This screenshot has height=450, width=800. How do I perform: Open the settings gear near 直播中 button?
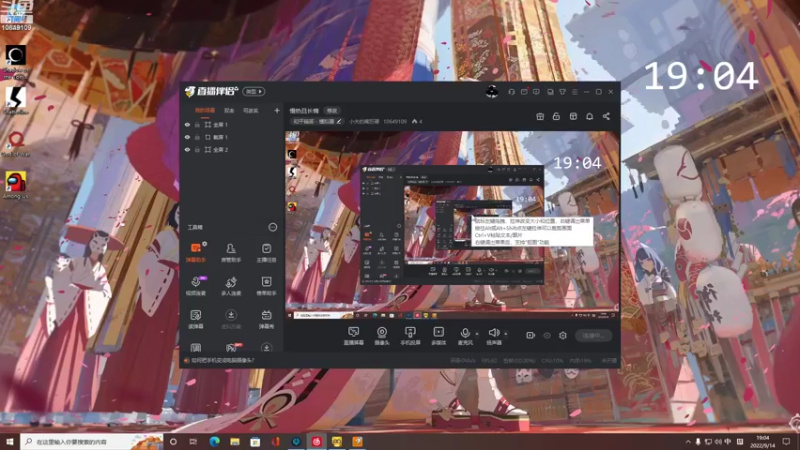coord(563,335)
